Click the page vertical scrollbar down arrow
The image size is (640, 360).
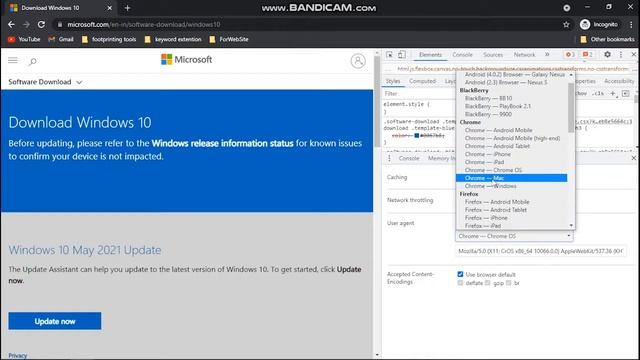click(377, 356)
